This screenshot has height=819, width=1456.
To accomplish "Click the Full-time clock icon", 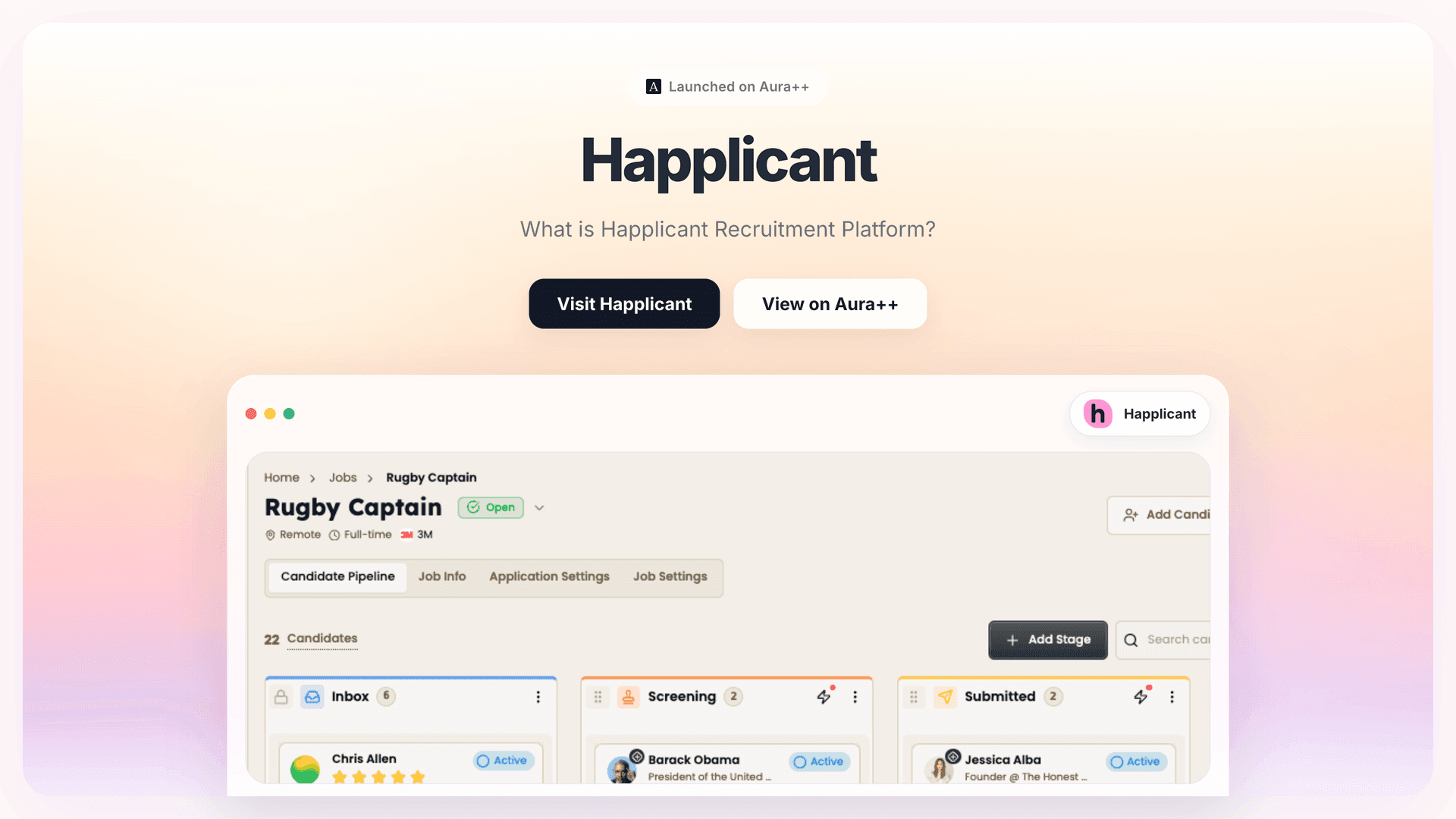I will [334, 535].
